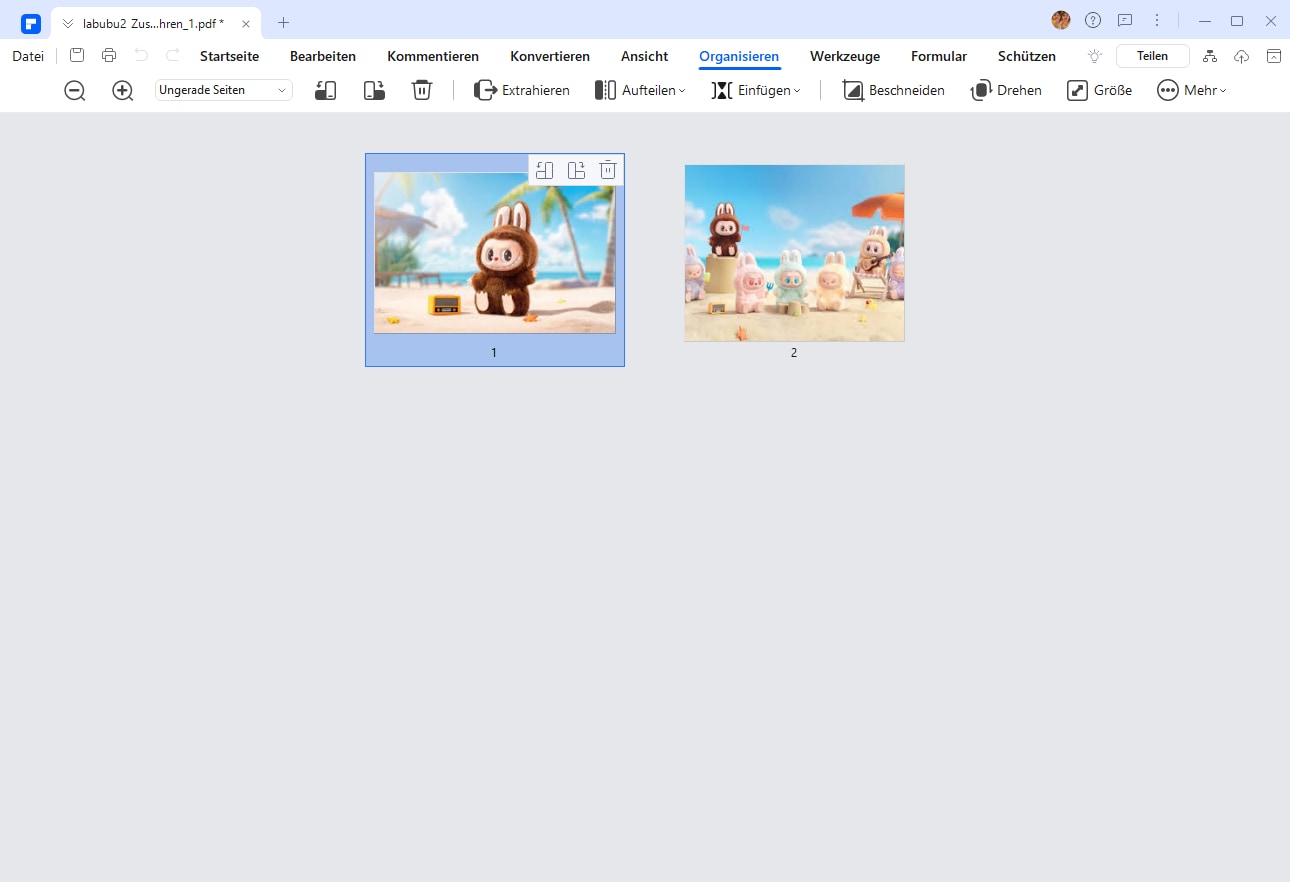Click the save icon in the toolbar
This screenshot has width=1290, height=882.
(77, 56)
